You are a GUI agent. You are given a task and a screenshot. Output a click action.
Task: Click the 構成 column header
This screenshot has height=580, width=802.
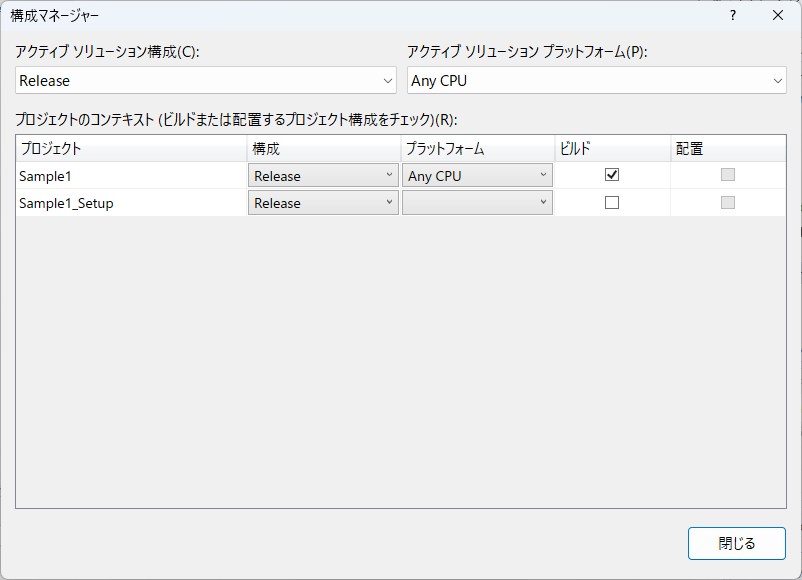click(x=323, y=148)
